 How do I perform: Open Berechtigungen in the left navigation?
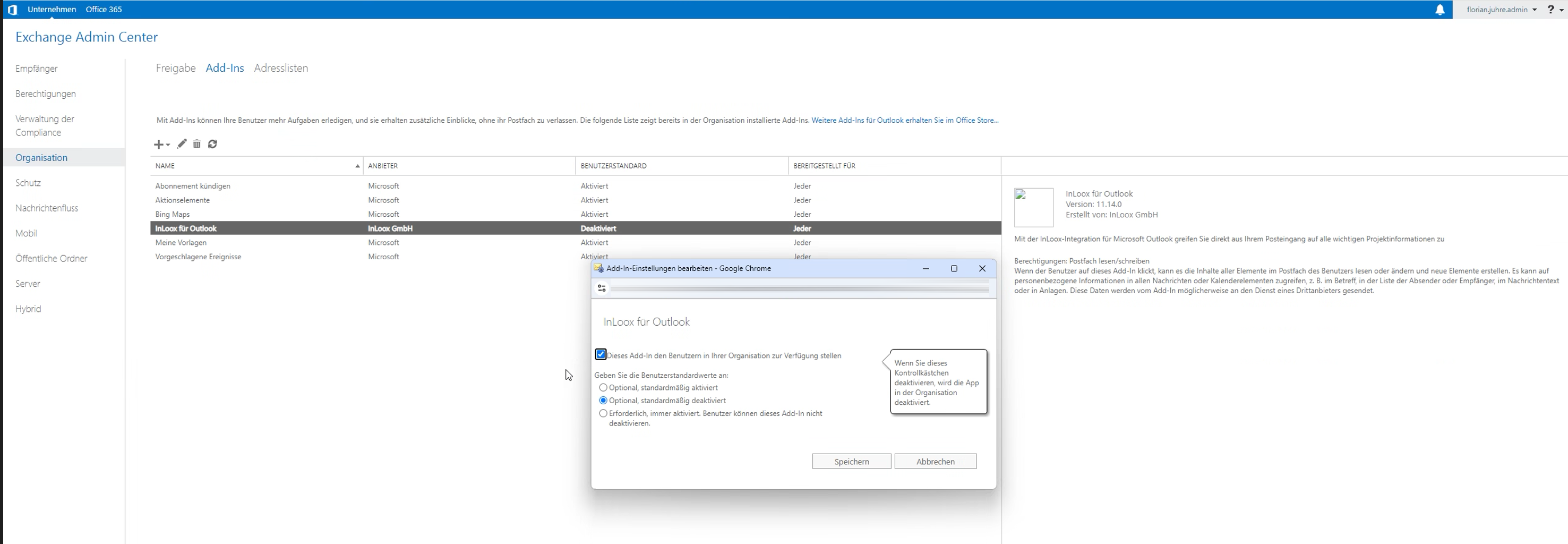(46, 94)
